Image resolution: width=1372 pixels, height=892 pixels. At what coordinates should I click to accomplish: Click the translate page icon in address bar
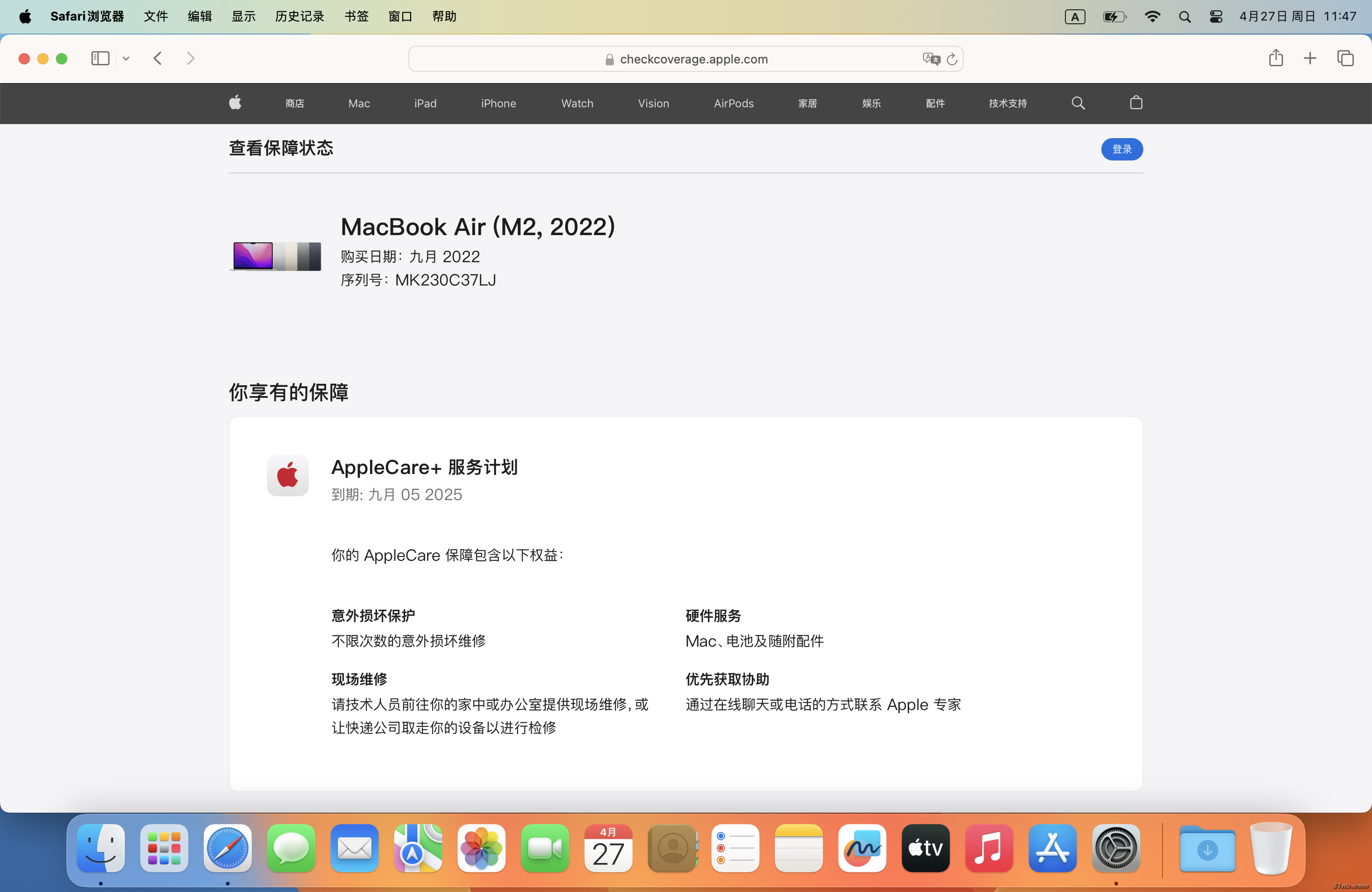coord(931,59)
